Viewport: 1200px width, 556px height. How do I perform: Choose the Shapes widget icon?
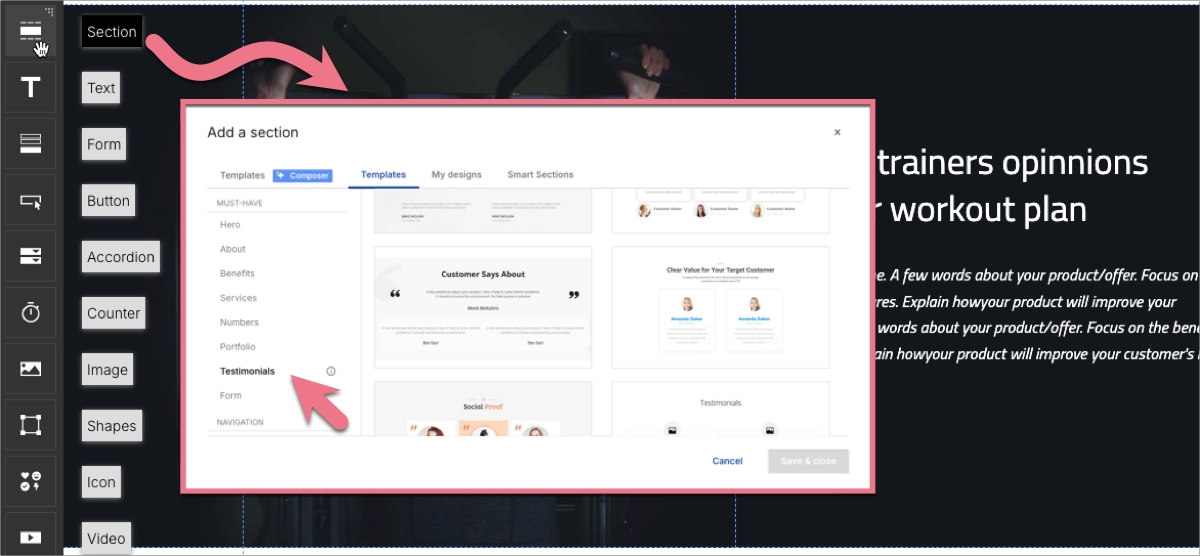(x=30, y=425)
